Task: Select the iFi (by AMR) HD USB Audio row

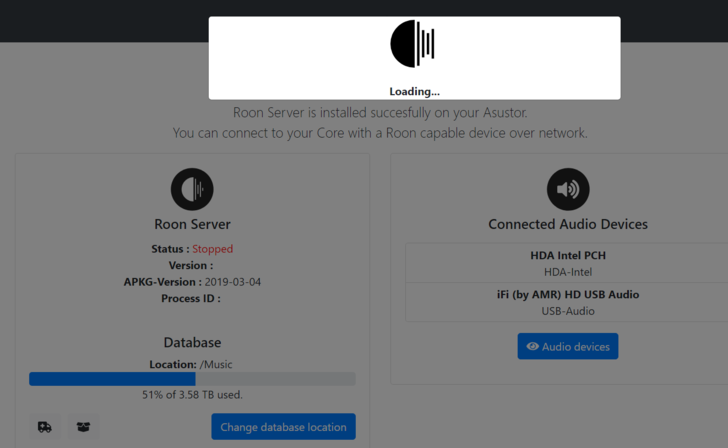Action: coord(567,302)
